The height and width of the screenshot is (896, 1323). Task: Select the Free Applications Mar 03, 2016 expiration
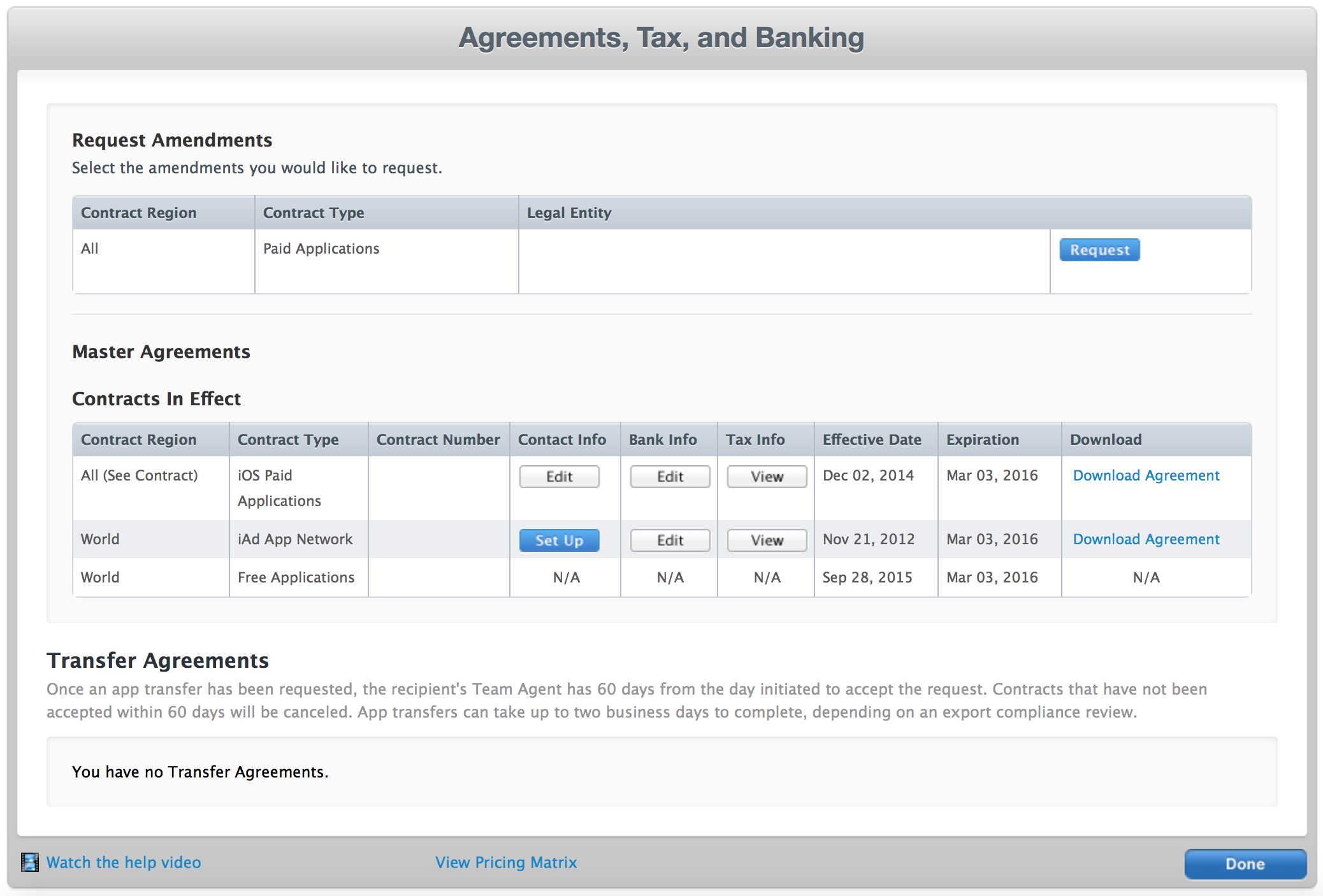point(992,577)
